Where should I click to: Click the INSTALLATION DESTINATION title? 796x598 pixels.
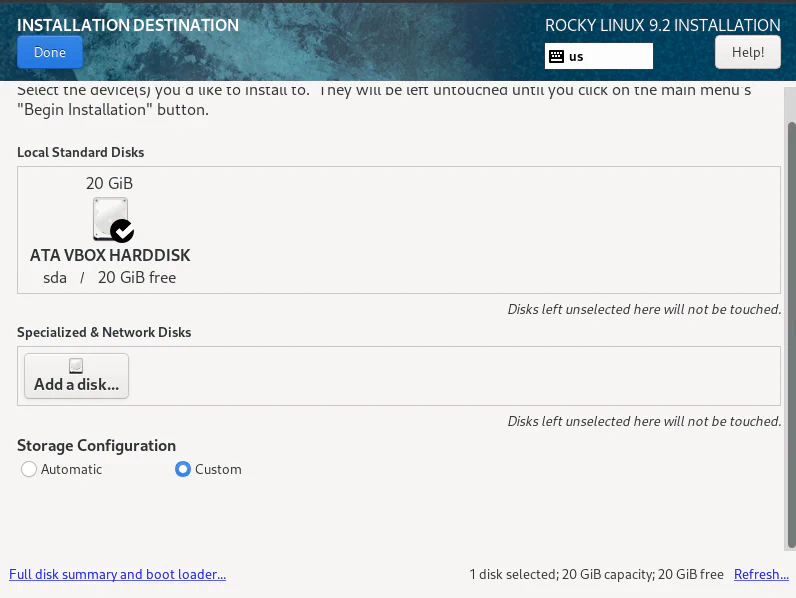[x=128, y=25]
